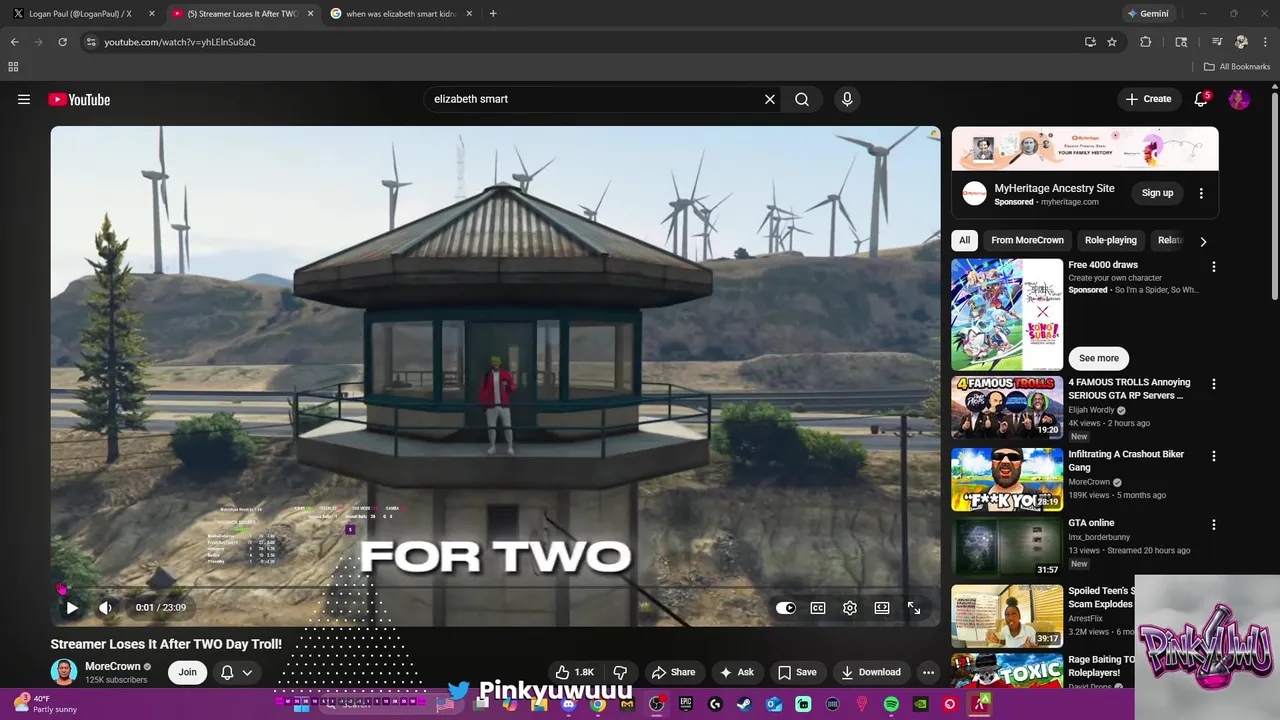The height and width of the screenshot is (720, 1280).
Task: Click See more on sponsored ad
Action: point(1099,358)
